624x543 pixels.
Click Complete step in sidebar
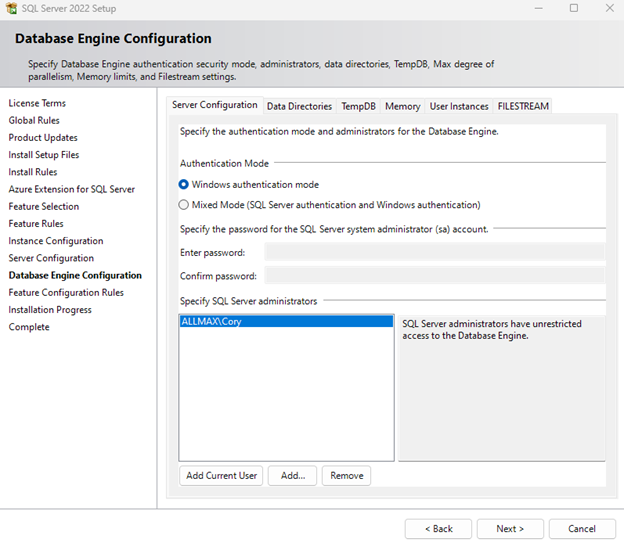click(29, 327)
